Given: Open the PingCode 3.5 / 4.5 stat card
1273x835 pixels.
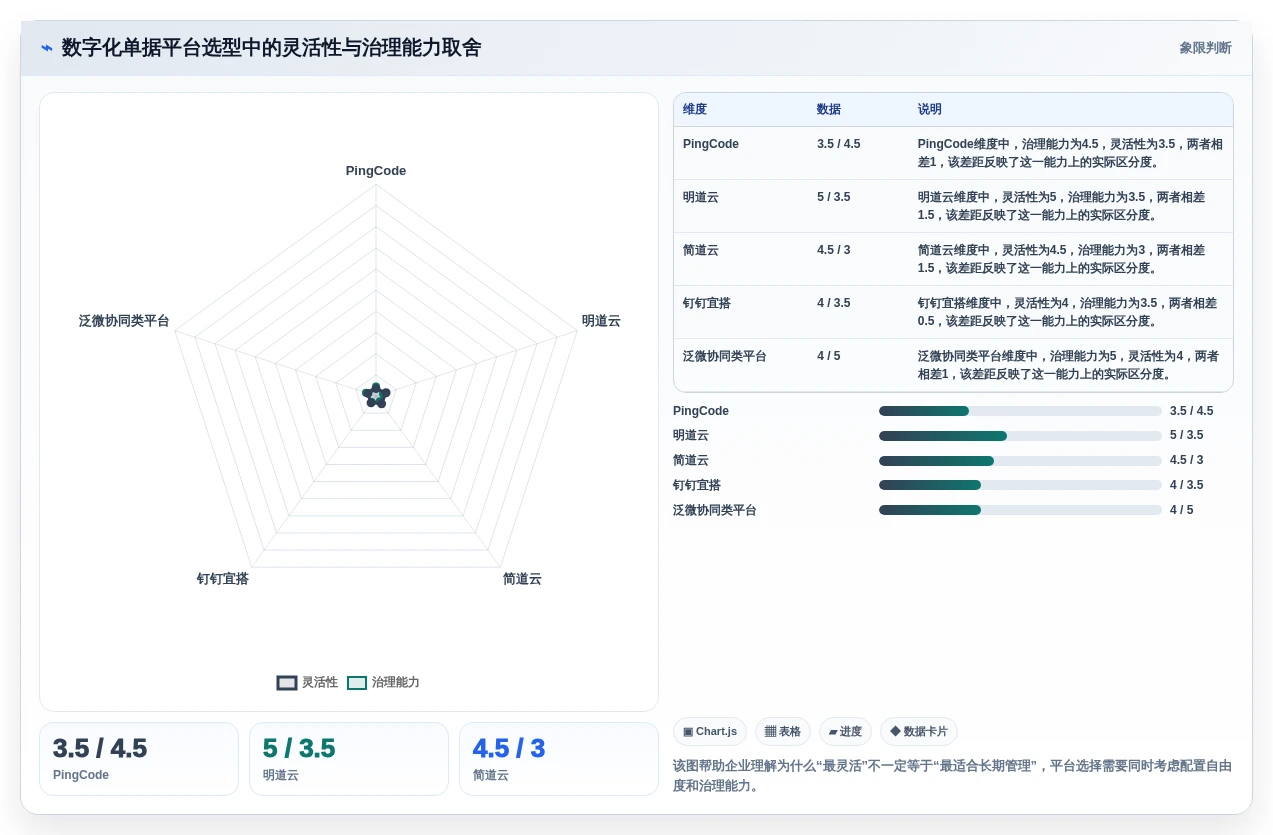Looking at the screenshot, I should 139,759.
